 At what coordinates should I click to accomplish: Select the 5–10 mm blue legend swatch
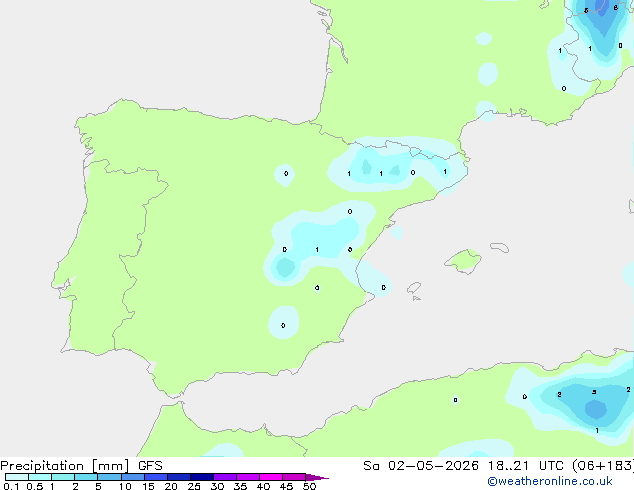point(110,477)
